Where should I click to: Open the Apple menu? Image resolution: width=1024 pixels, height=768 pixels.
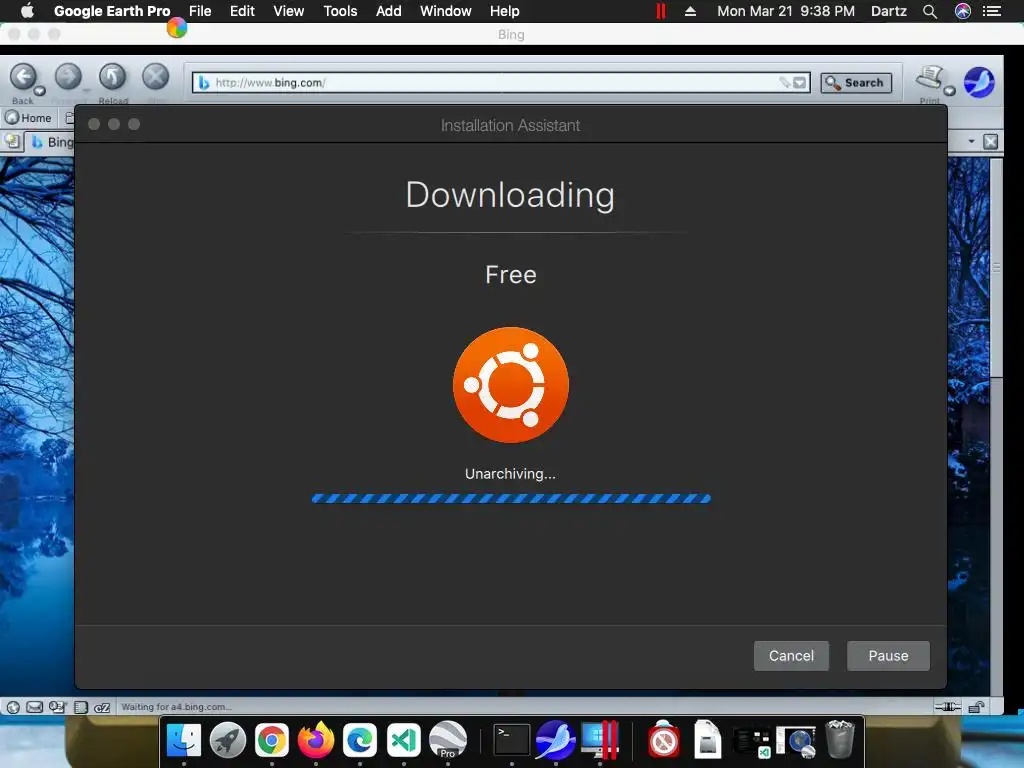pyautogui.click(x=27, y=11)
